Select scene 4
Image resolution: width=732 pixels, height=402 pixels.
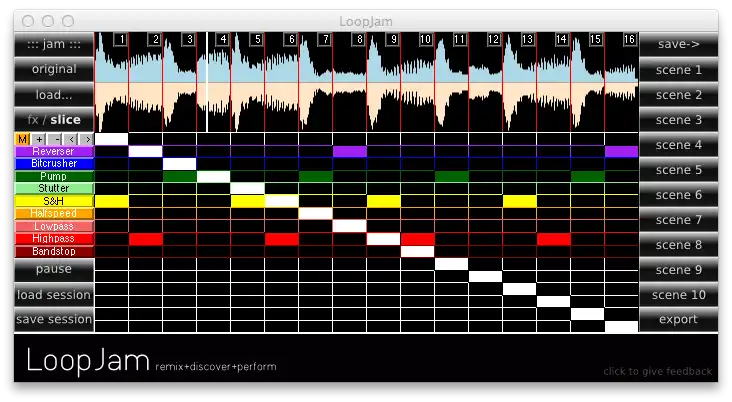click(678, 145)
